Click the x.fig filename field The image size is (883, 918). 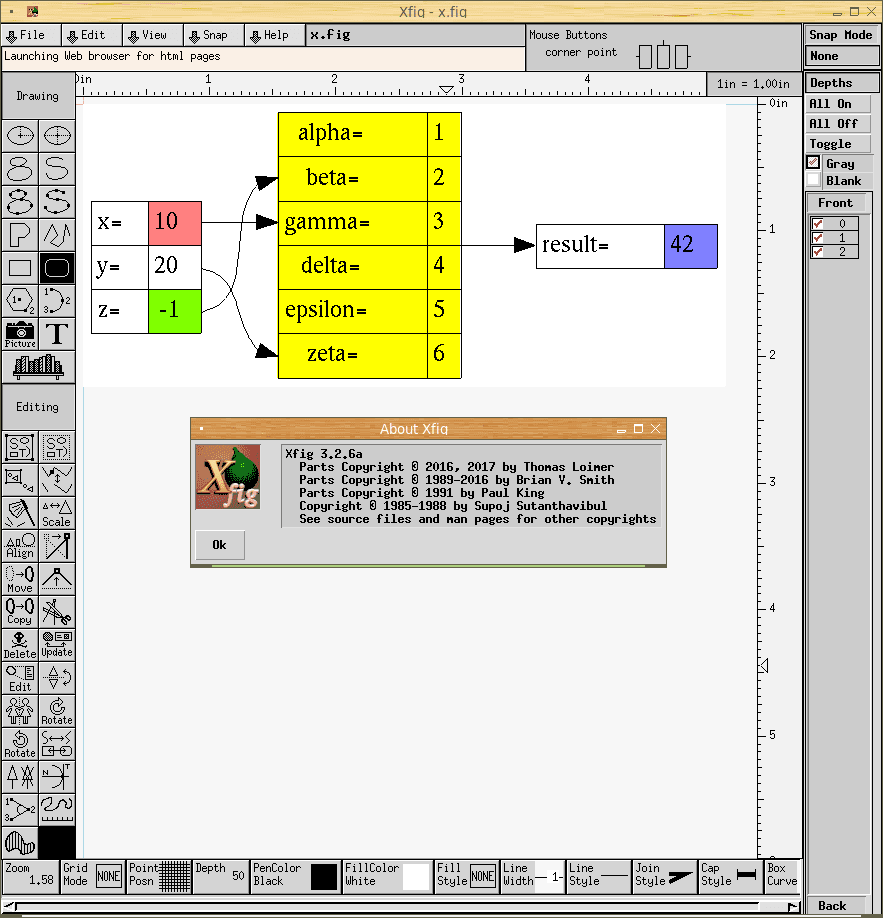tap(415, 35)
